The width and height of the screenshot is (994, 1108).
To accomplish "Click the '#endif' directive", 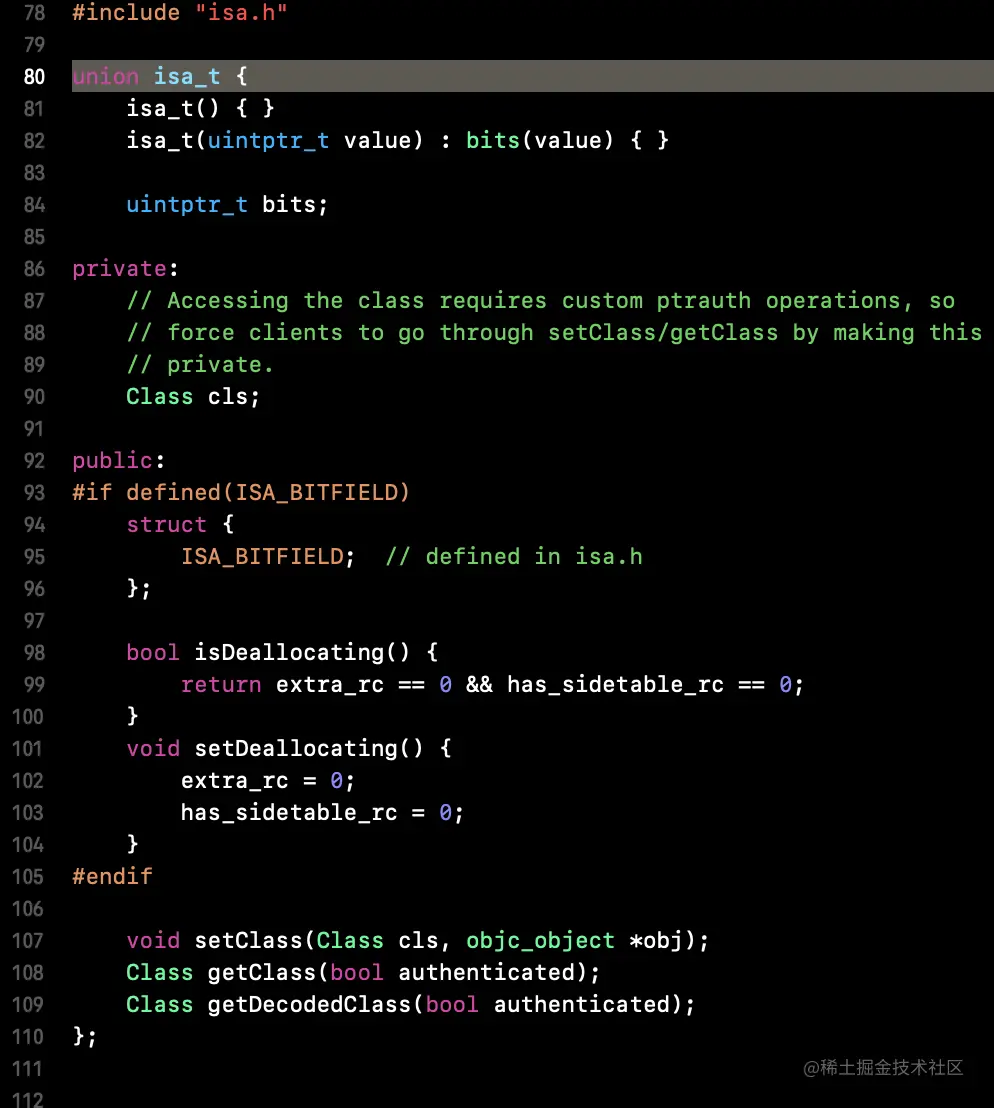I will click(x=112, y=876).
